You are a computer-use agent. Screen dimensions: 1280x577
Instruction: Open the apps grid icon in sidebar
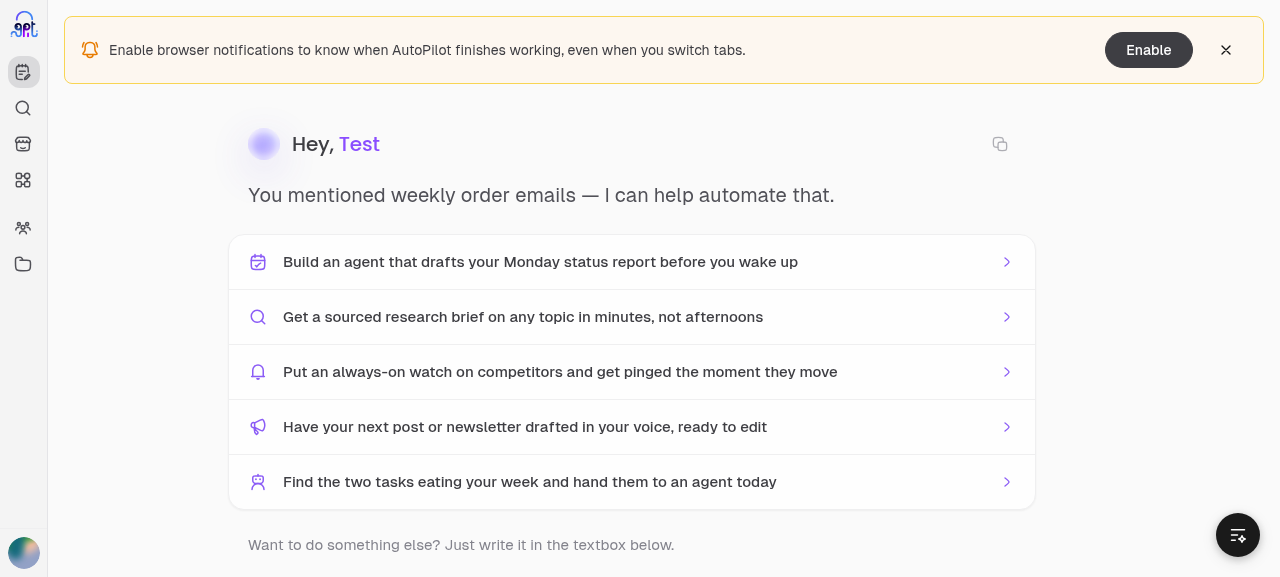(23, 180)
